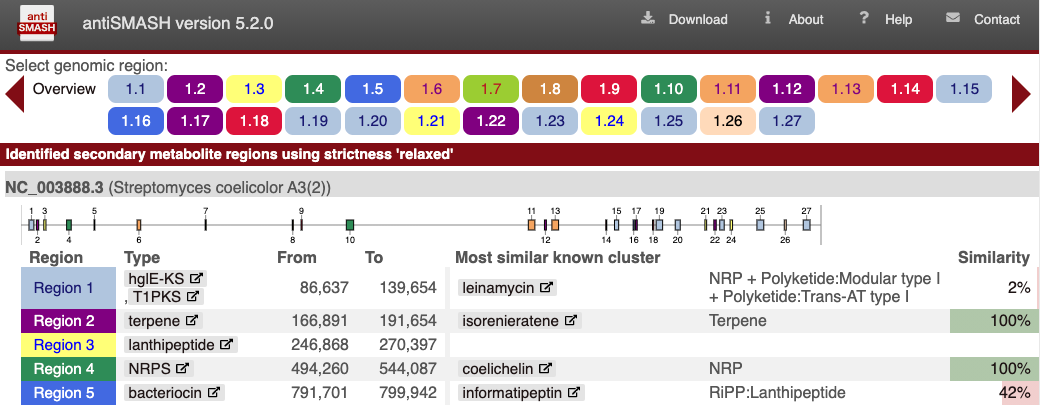
Task: Click the isorenieratene cluster link
Action: (x=520, y=321)
